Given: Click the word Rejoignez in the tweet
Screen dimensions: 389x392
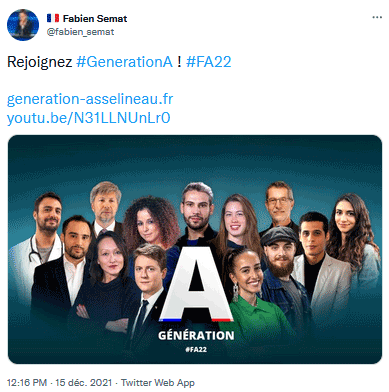Looking at the screenshot, I should click(40, 62).
